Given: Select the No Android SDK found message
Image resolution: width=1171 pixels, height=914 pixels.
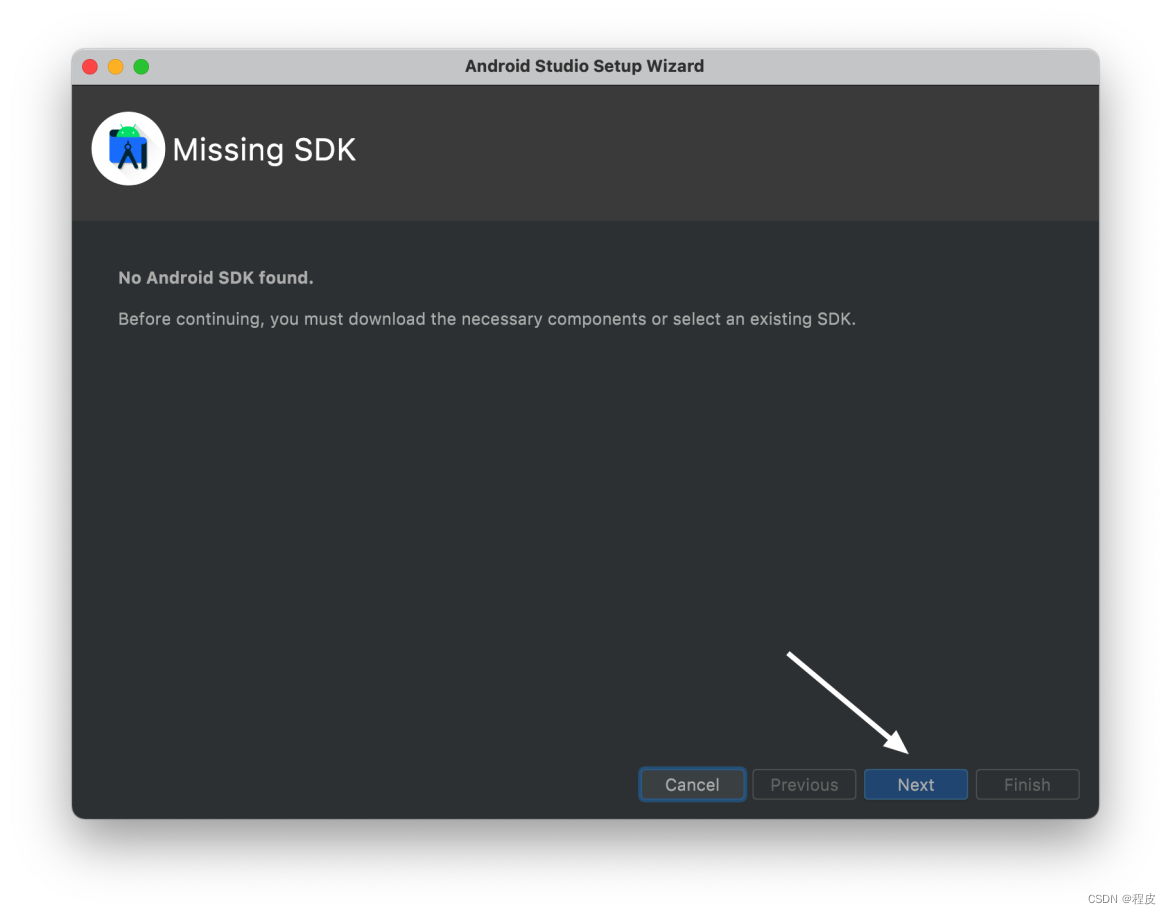Looking at the screenshot, I should pyautogui.click(x=215, y=277).
